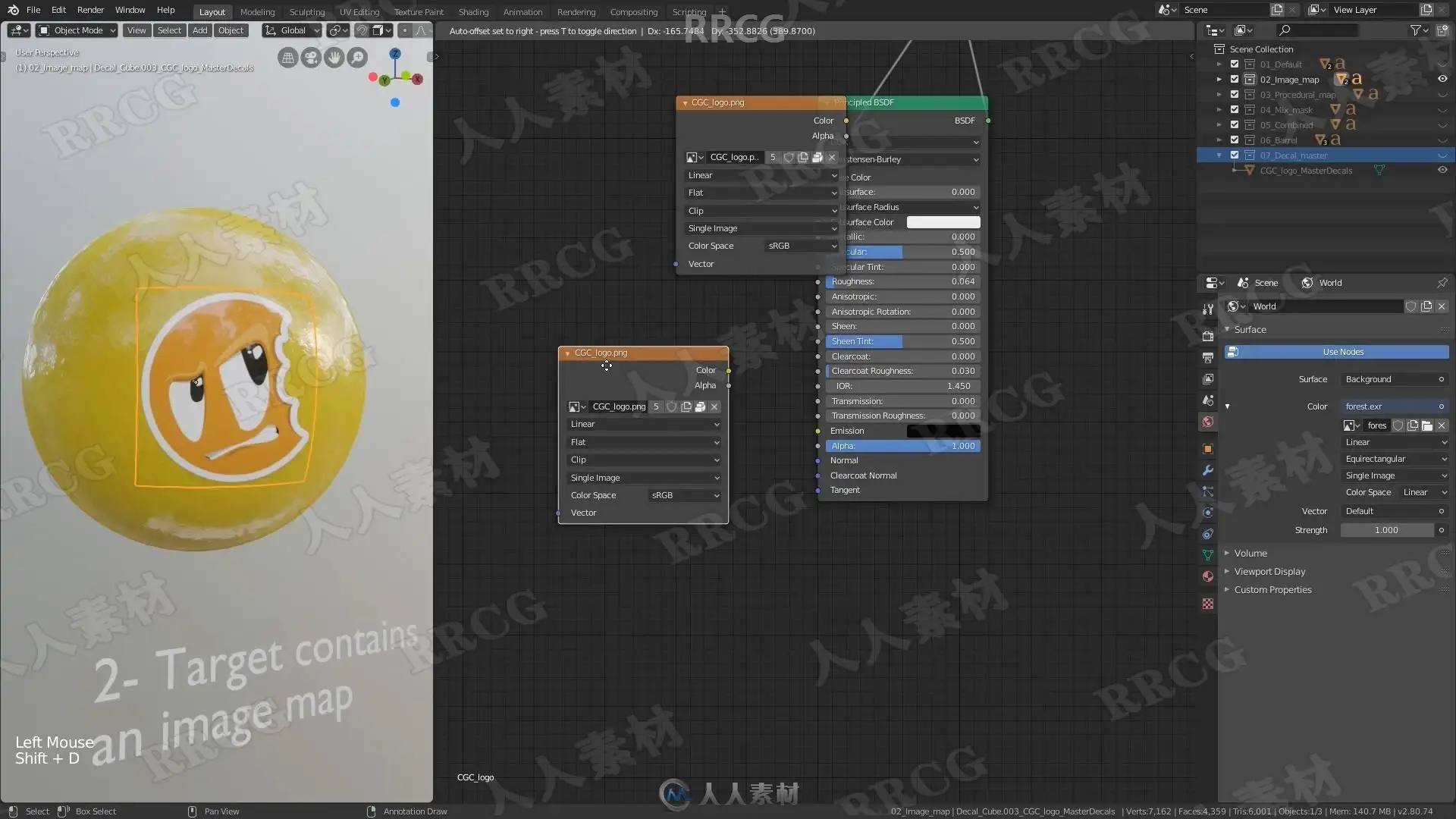Expand the Viewport Display panel
Image resolution: width=1456 pixels, height=819 pixels.
(1269, 572)
